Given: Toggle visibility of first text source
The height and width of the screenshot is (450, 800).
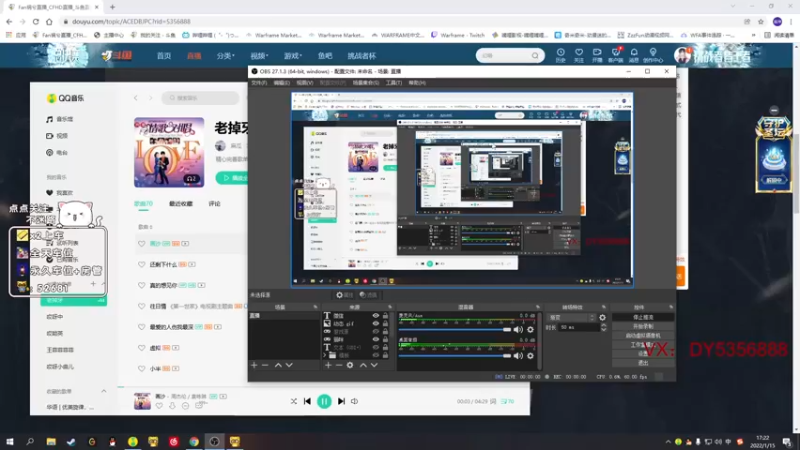Looking at the screenshot, I should [x=376, y=316].
